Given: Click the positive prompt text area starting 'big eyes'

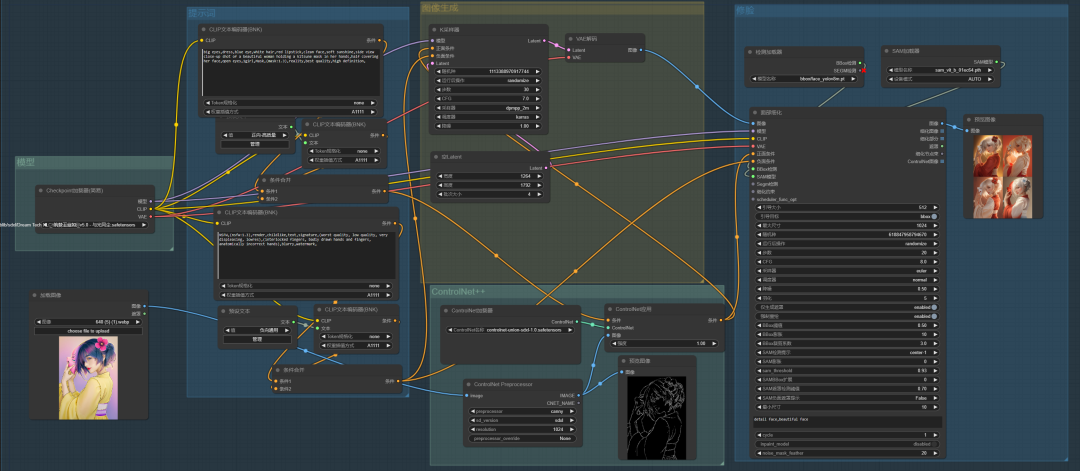Looking at the screenshot, I should pos(290,72).
